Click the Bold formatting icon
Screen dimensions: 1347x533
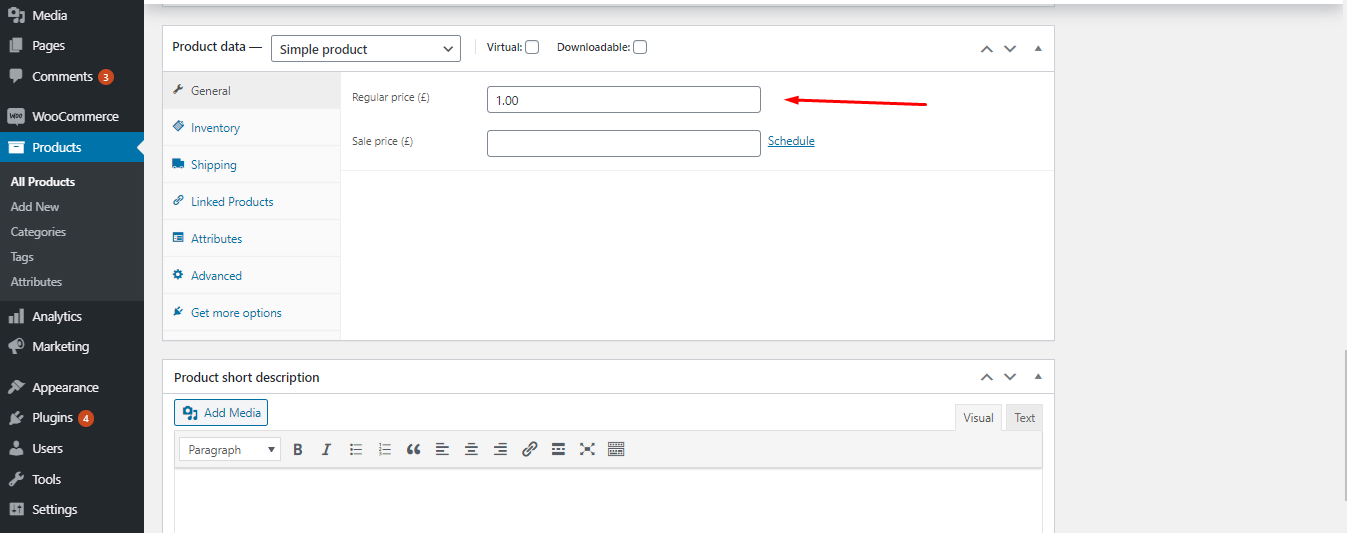(298, 450)
